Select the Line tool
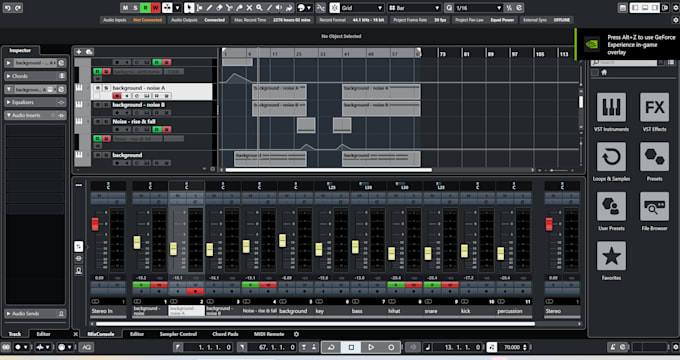Image resolution: width=680 pixels, height=360 pixels. (x=269, y=8)
